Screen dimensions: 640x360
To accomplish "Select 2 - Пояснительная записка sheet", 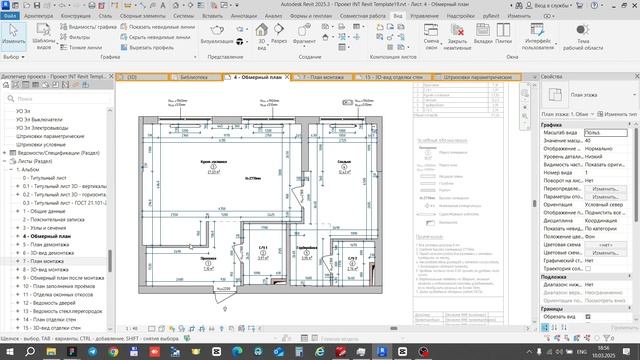I will (53, 220).
